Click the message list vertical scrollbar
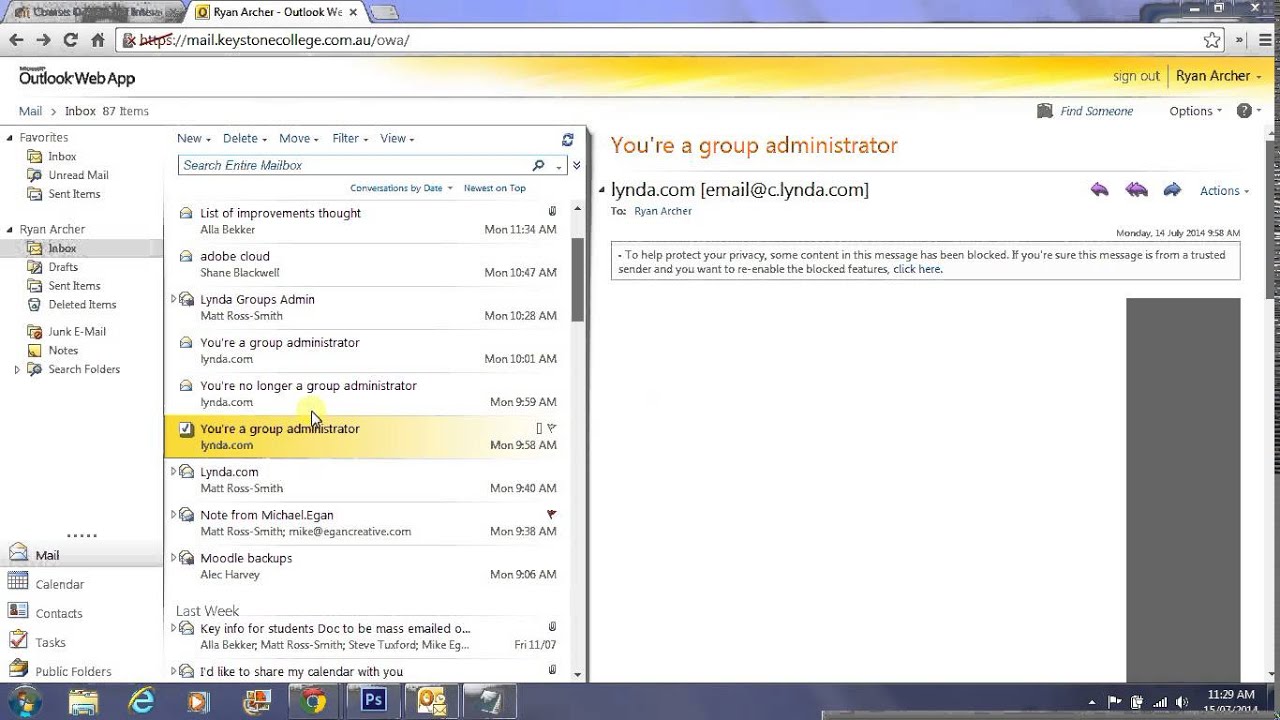Image resolution: width=1280 pixels, height=720 pixels. [x=577, y=280]
